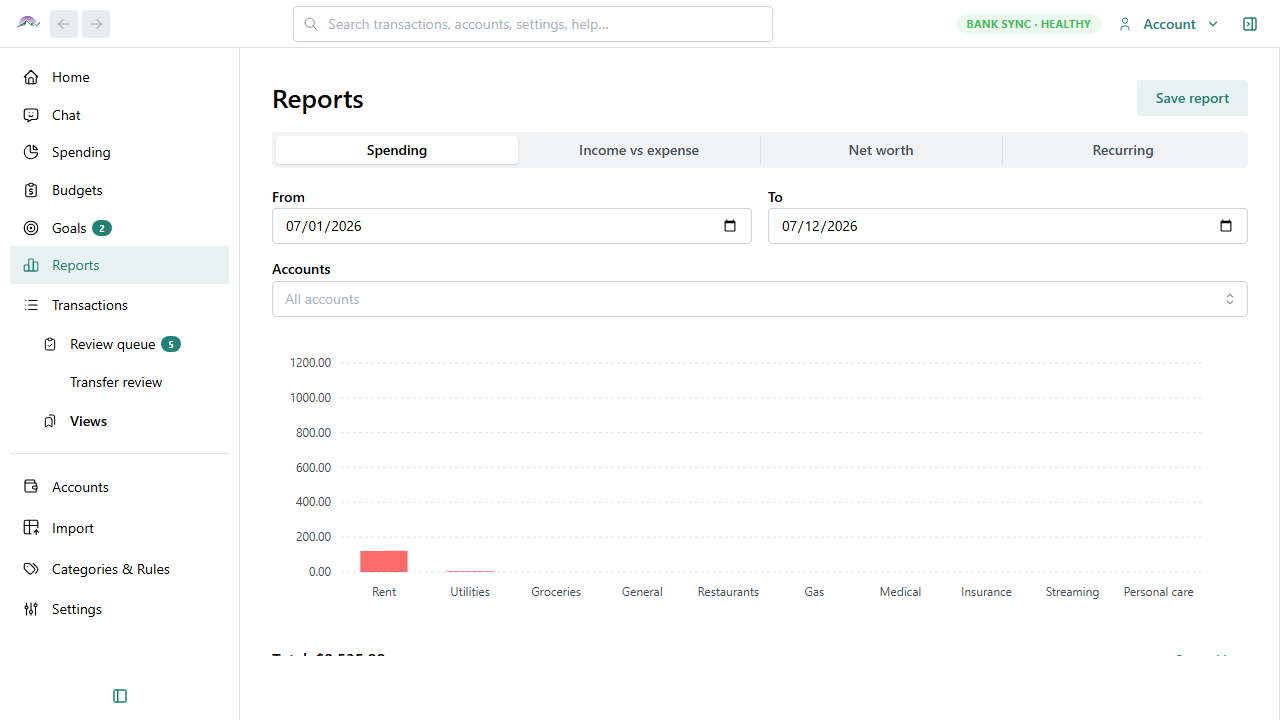This screenshot has width=1280, height=720.
Task: Open Settings page
Action: coord(119,609)
